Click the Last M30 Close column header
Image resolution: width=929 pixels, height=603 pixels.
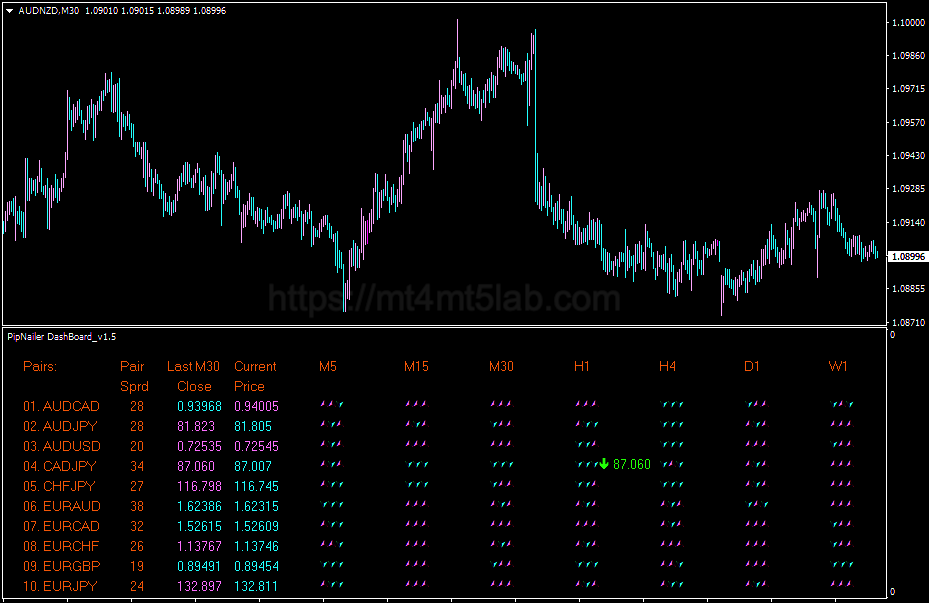click(x=193, y=376)
